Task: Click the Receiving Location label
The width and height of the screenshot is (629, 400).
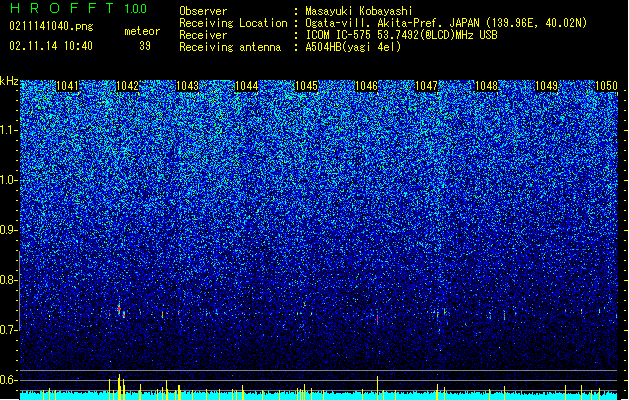Action: [x=233, y=23]
